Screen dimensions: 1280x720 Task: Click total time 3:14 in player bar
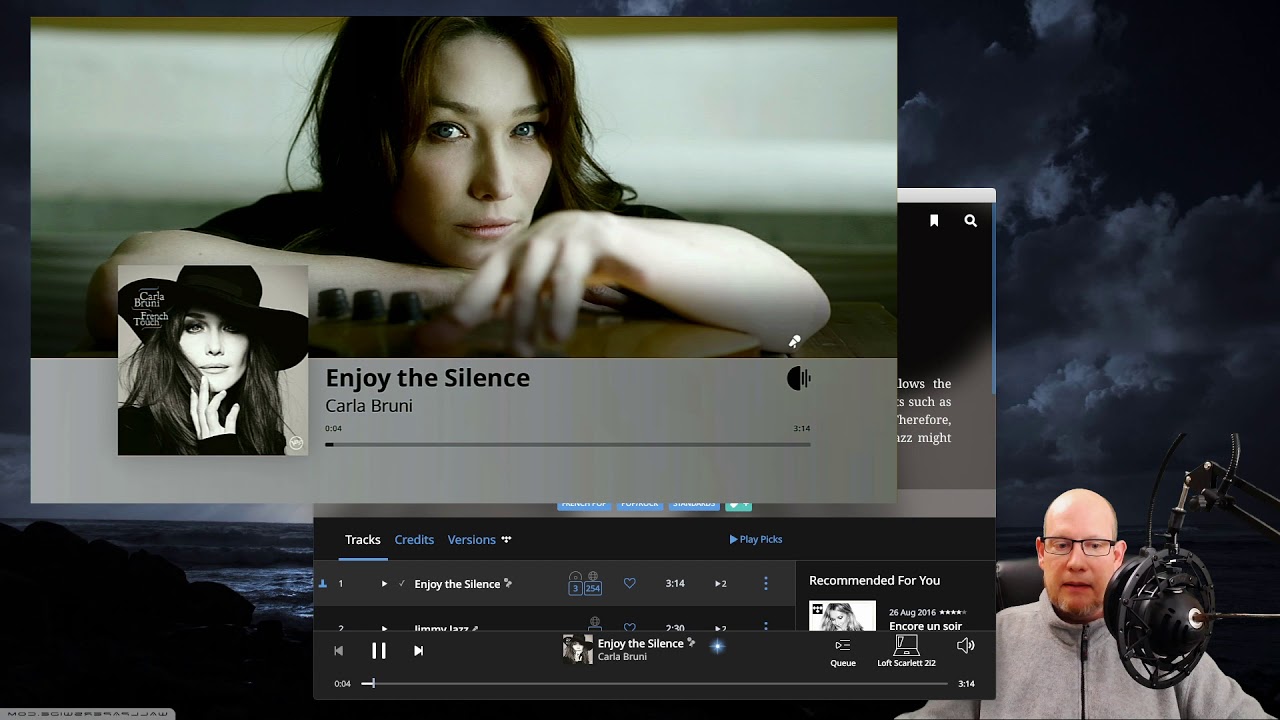pyautogui.click(x=966, y=684)
